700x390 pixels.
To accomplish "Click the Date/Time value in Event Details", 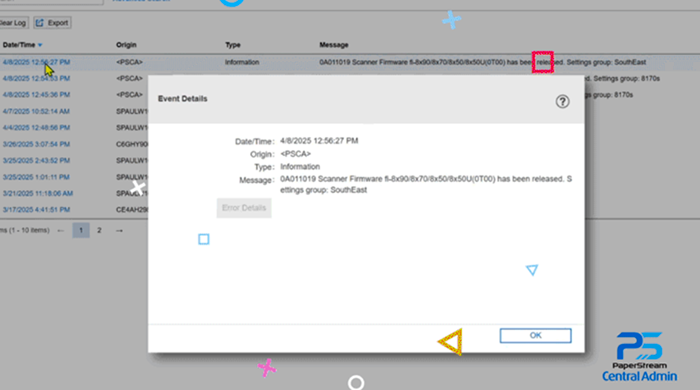I will pos(319,141).
